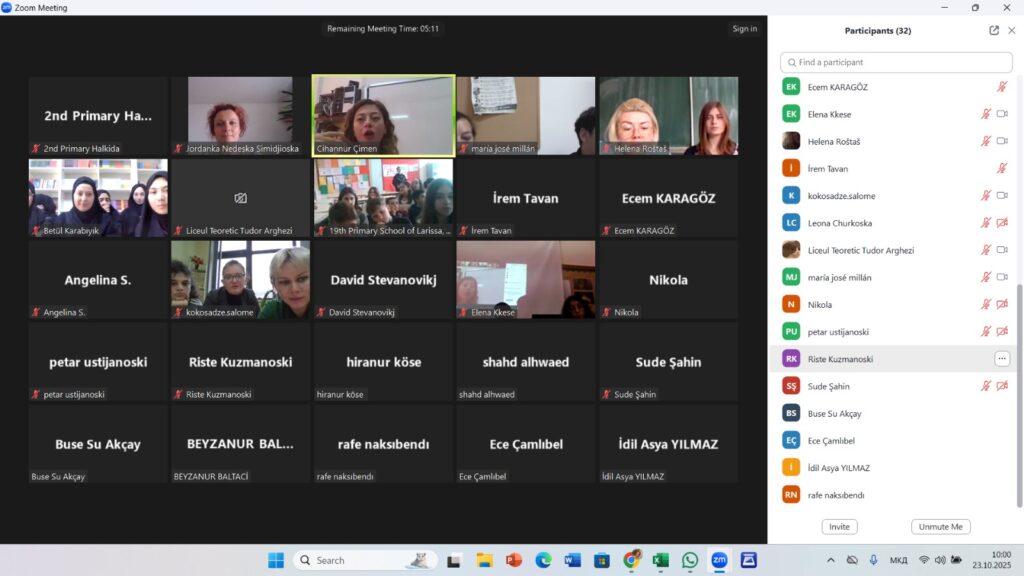Click Leona Churkoska's disabled camera icon

pyautogui.click(x=1002, y=222)
